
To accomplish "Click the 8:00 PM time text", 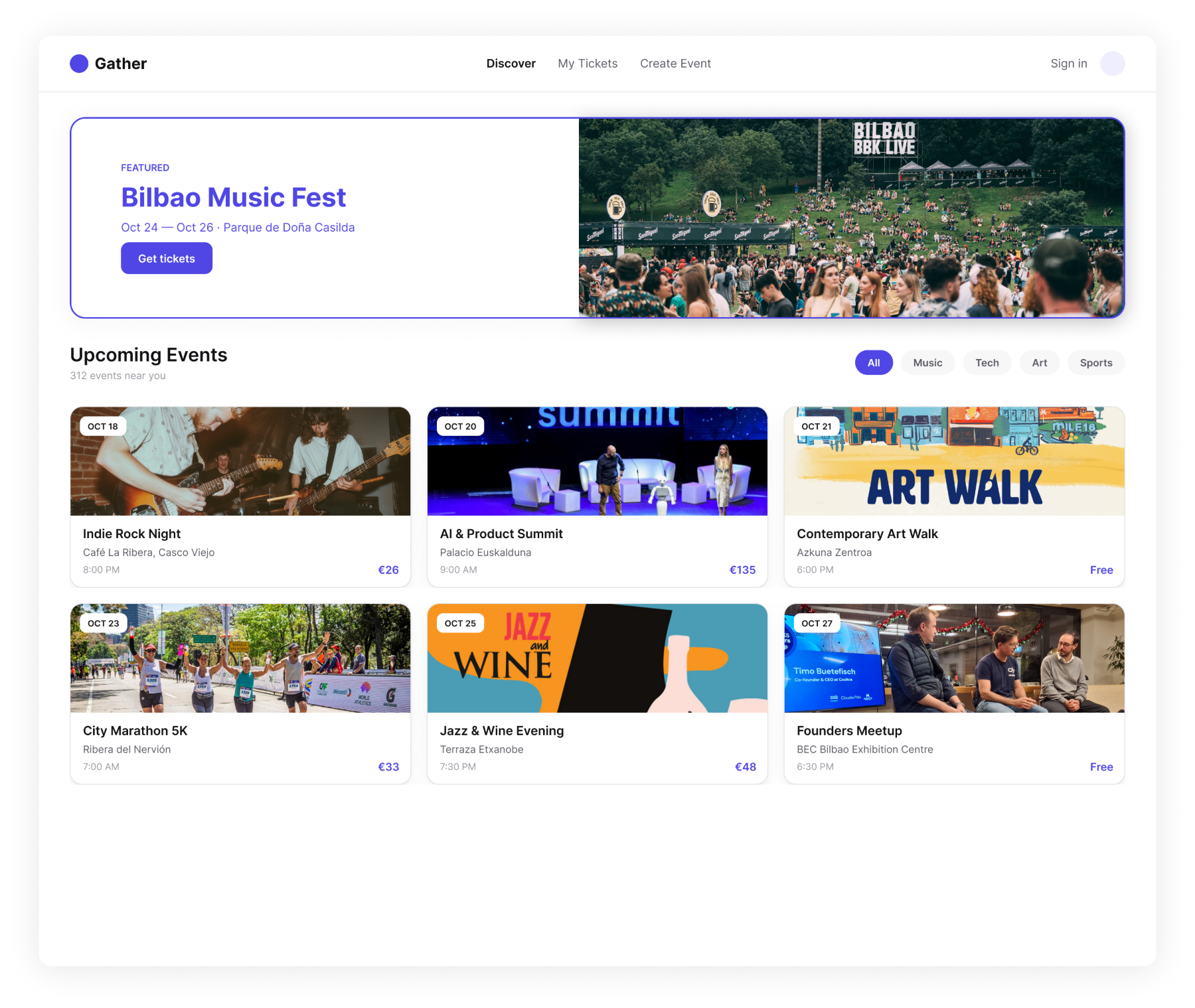I will coord(102,570).
